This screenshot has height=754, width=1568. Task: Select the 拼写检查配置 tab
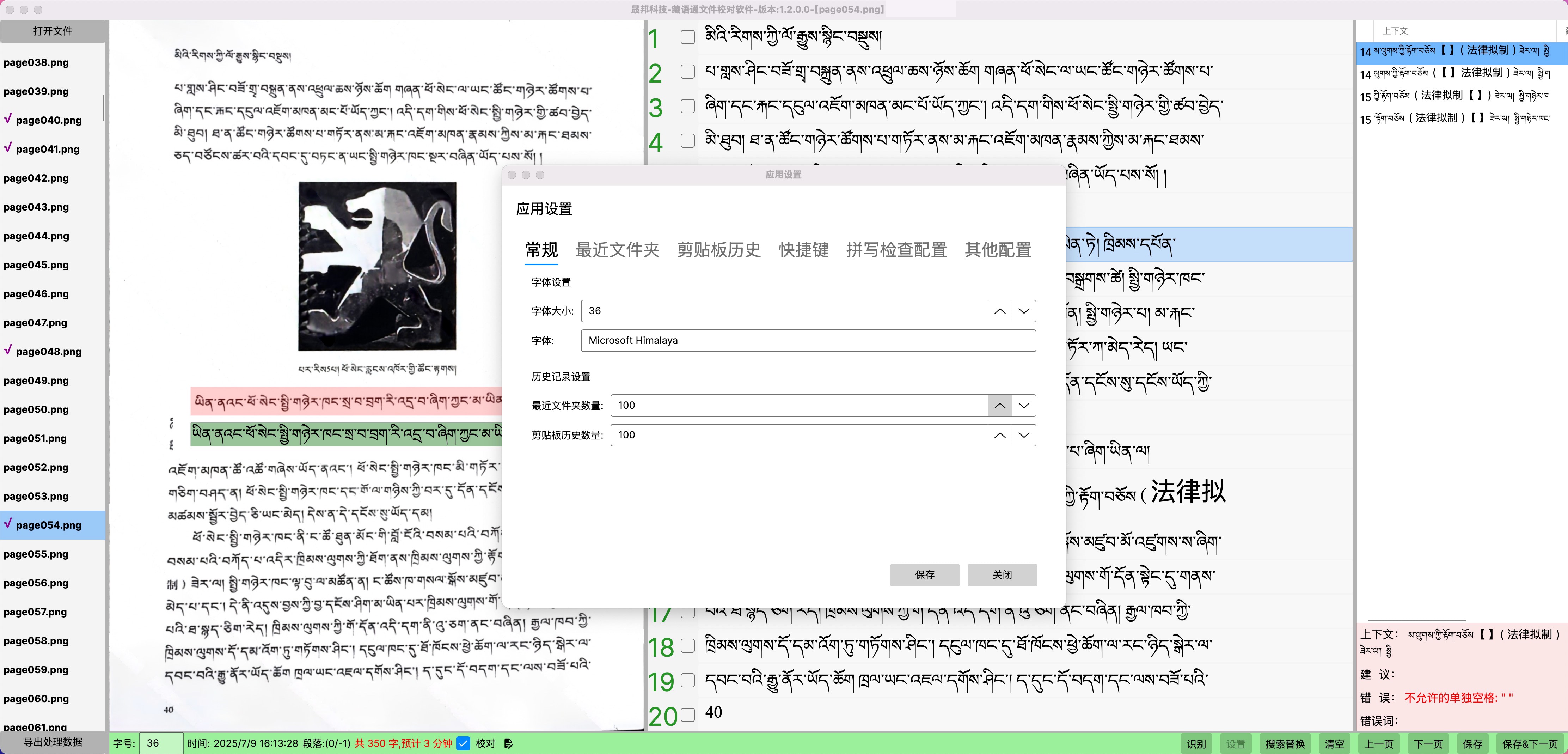[x=896, y=250]
